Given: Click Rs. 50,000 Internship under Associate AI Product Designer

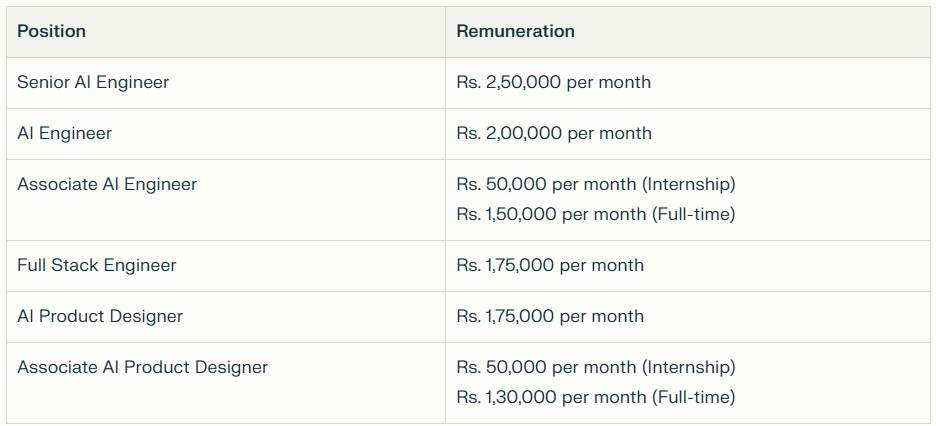Looking at the screenshot, I should [x=596, y=367].
